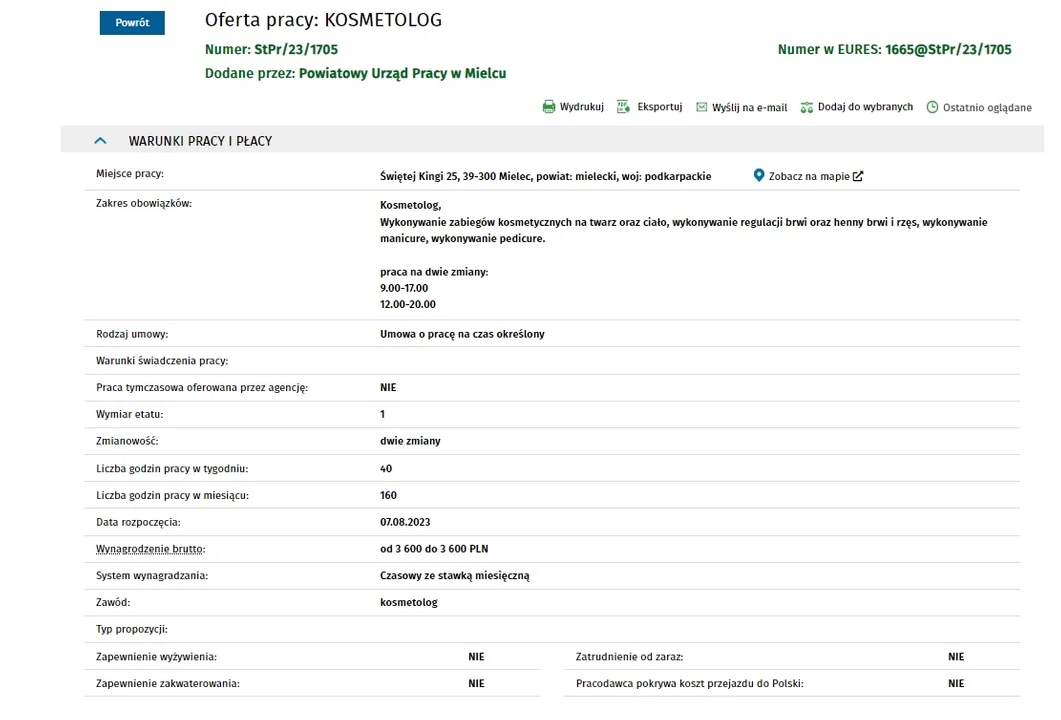Click Powiatowy Urząd Pracy w Mielcu text
1061x720 pixels.
coord(402,73)
